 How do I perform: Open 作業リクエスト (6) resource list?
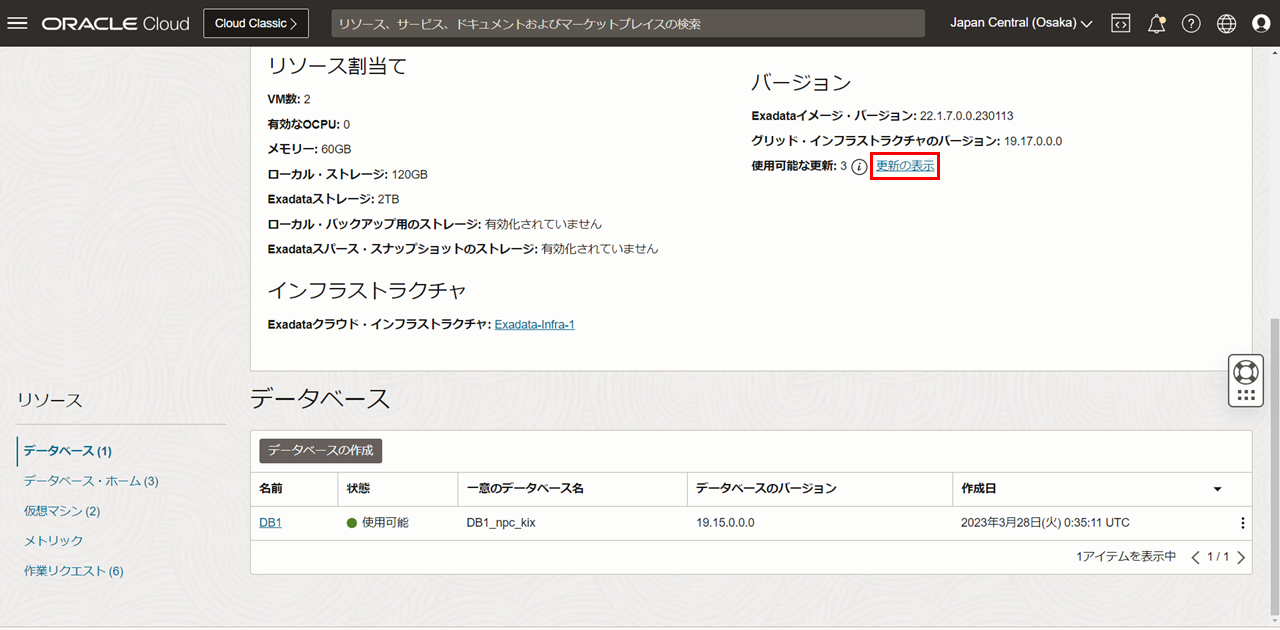74,571
